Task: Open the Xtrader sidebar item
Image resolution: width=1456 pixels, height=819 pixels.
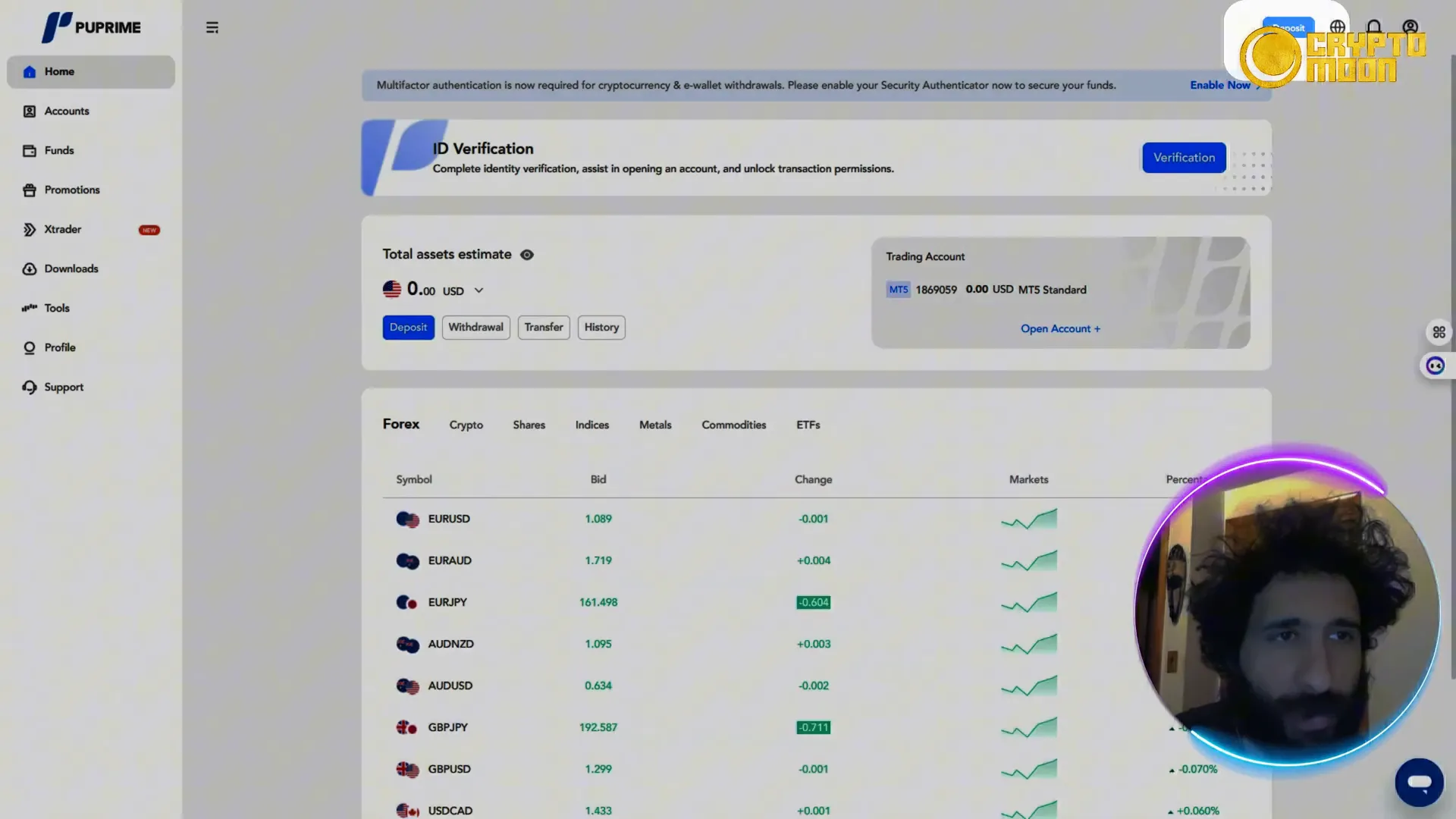Action: point(91,229)
